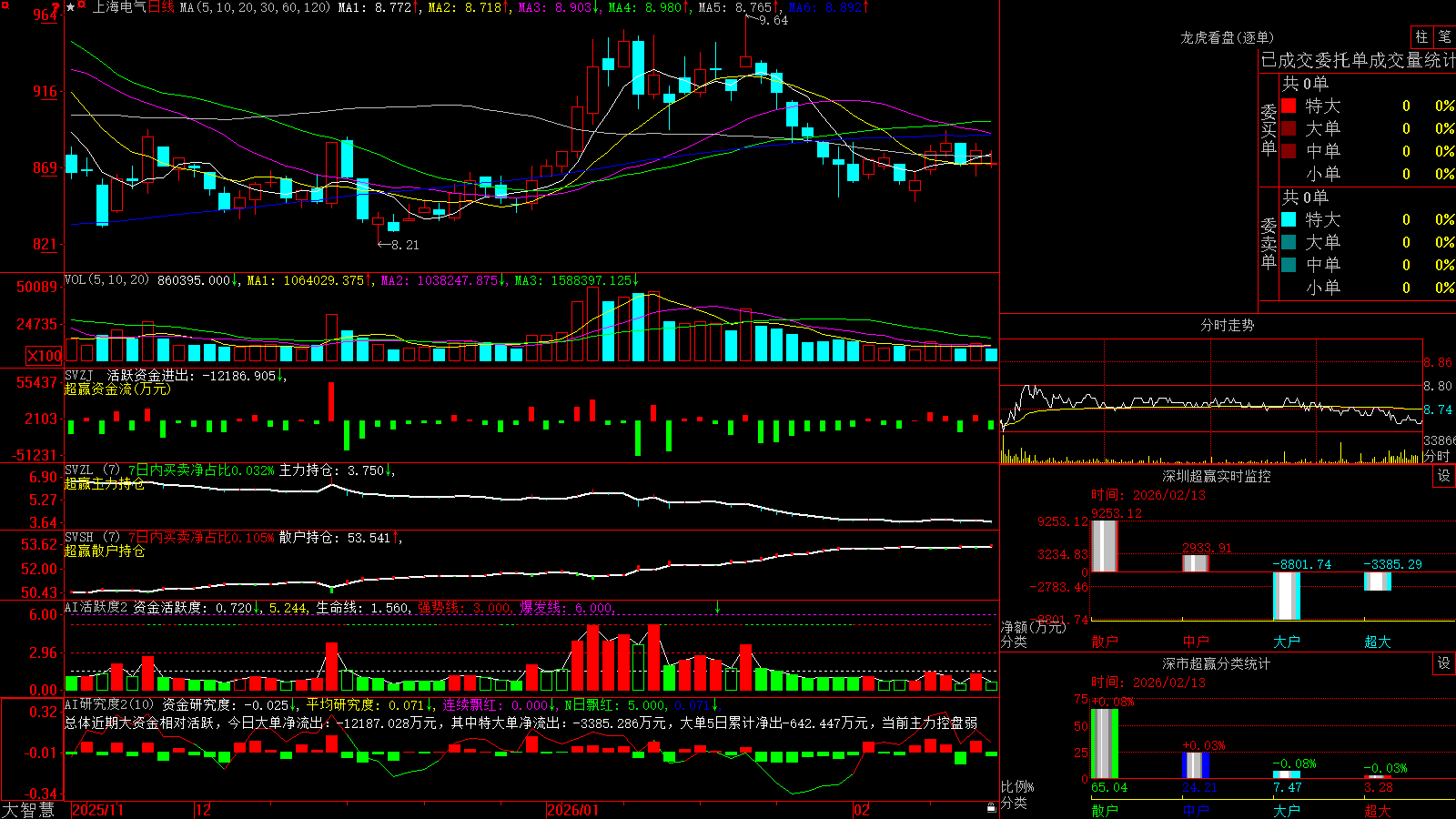This screenshot has width=1456, height=819.
Task: Click the 日线 period label
Action: coord(161,7)
